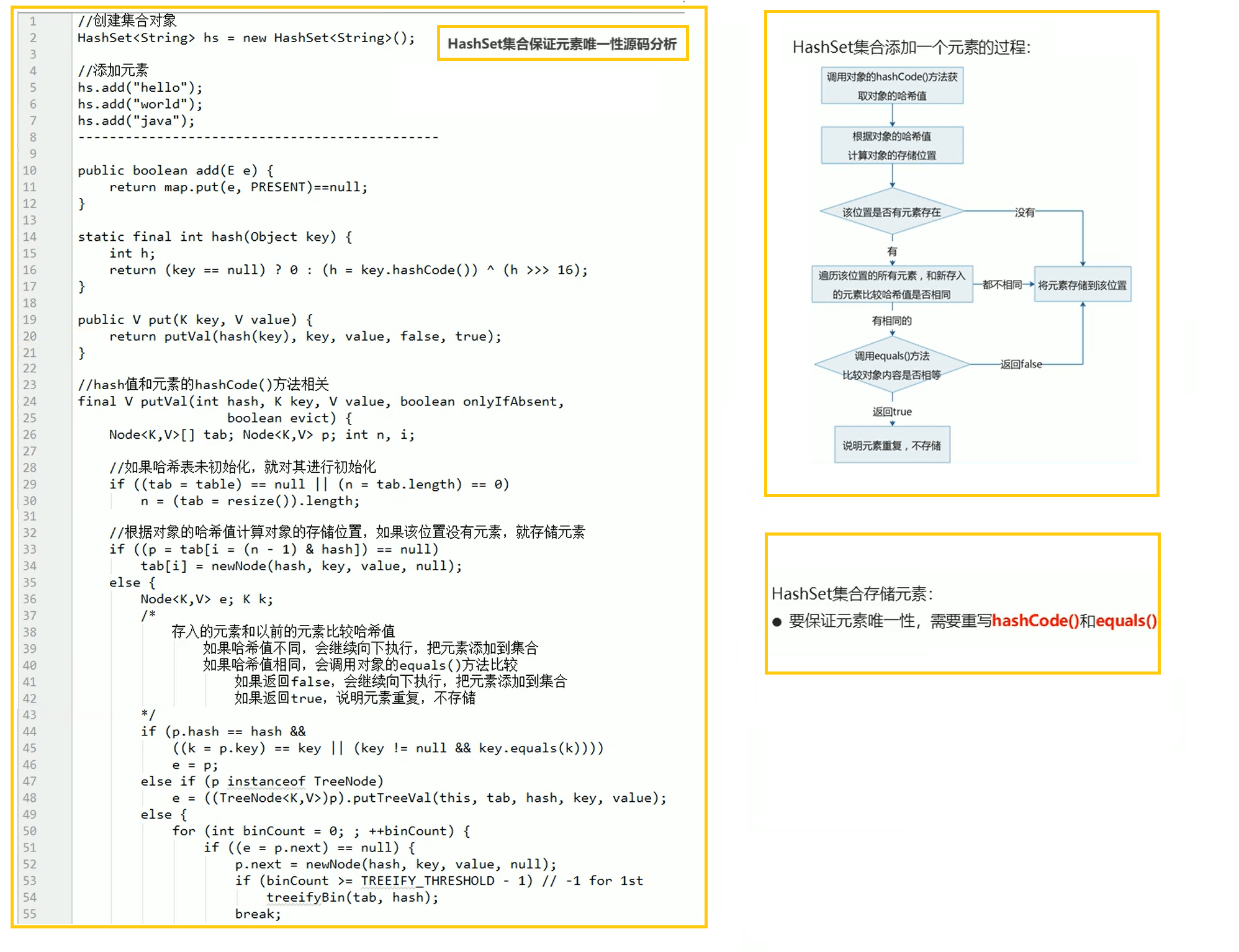The width and height of the screenshot is (1239, 952).
Task: Click comment '//根据对象的哈希值计算对象的存储位置'
Action: click(x=347, y=532)
